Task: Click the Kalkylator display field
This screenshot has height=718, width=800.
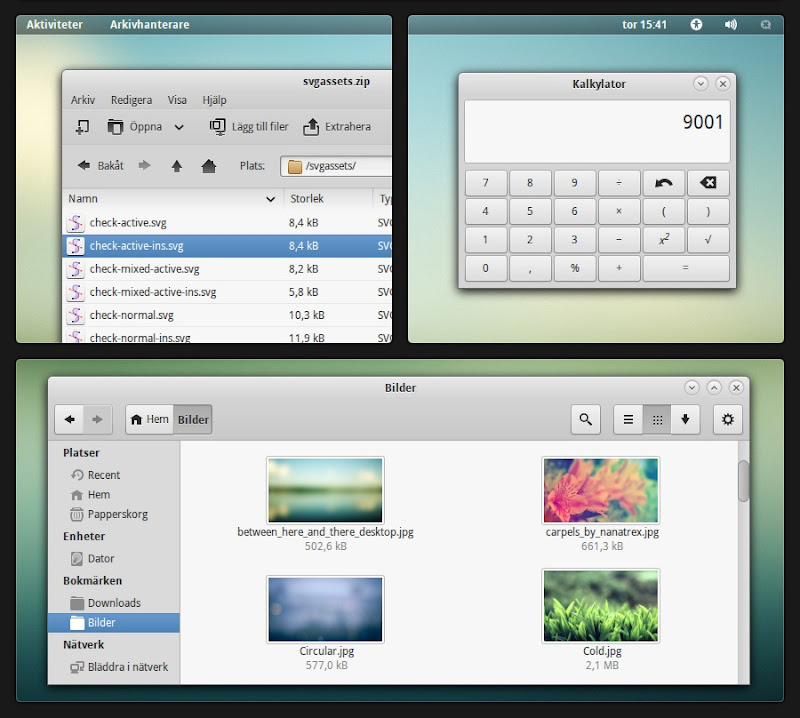Action: [x=597, y=131]
